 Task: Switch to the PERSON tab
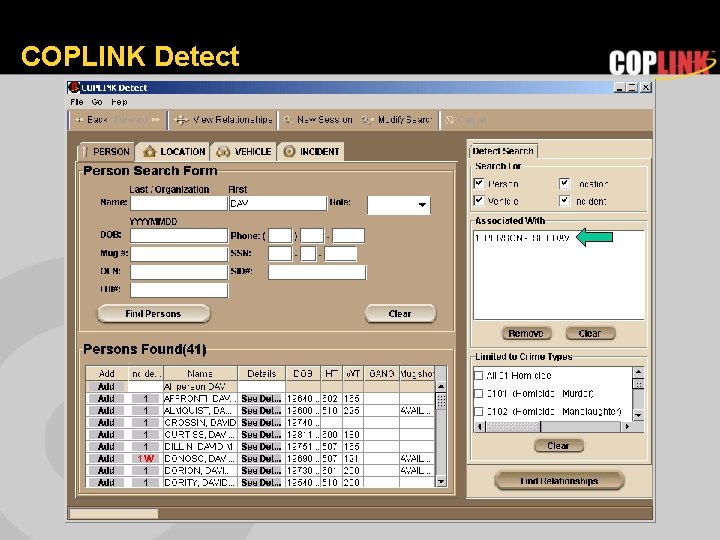tap(107, 152)
